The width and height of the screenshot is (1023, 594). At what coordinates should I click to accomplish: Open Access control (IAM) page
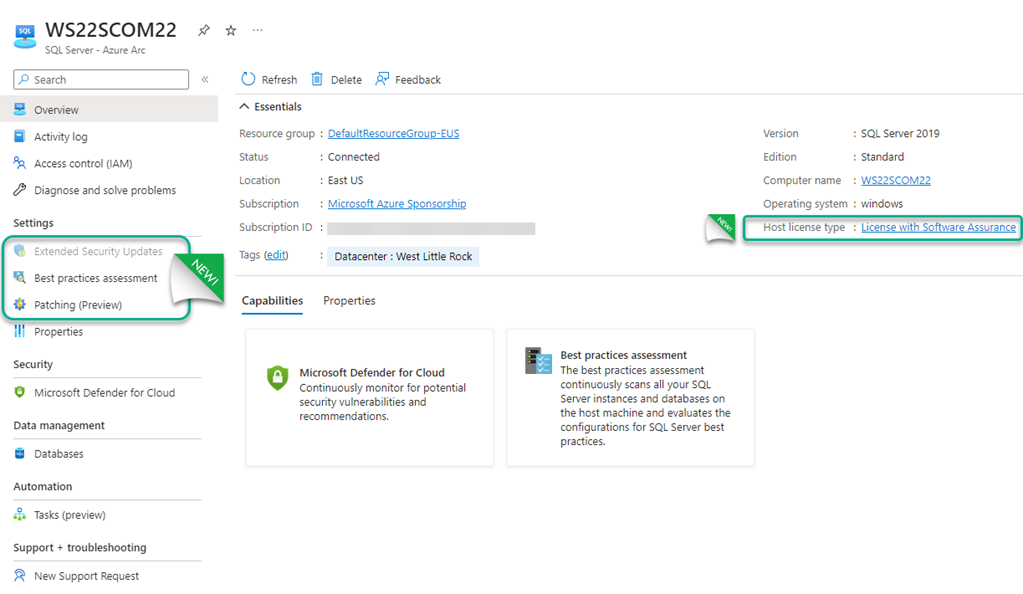82,164
